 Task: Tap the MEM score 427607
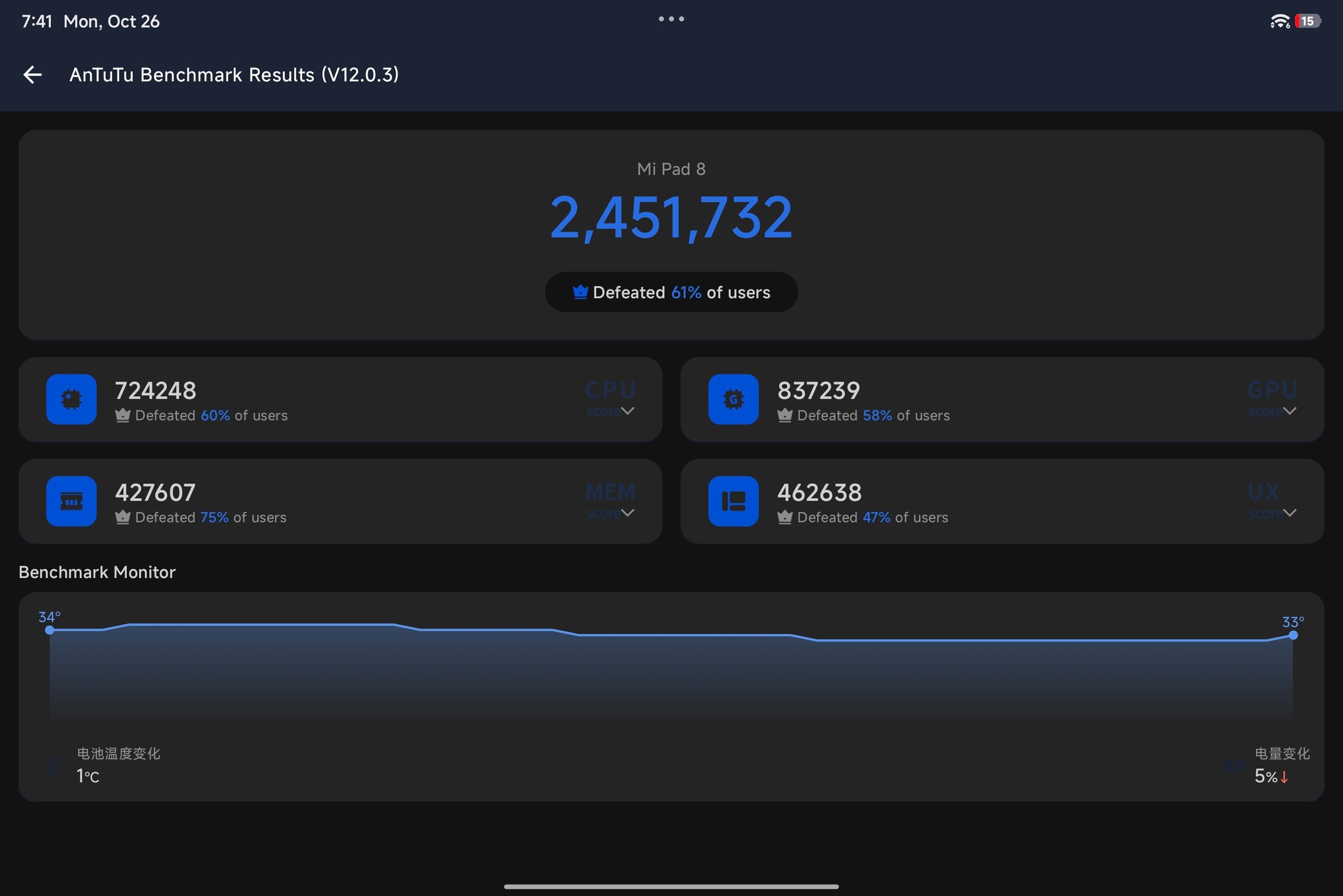(155, 493)
